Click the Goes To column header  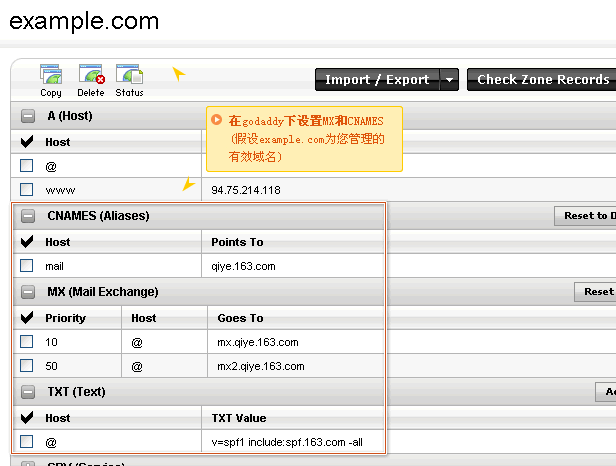coord(240,318)
